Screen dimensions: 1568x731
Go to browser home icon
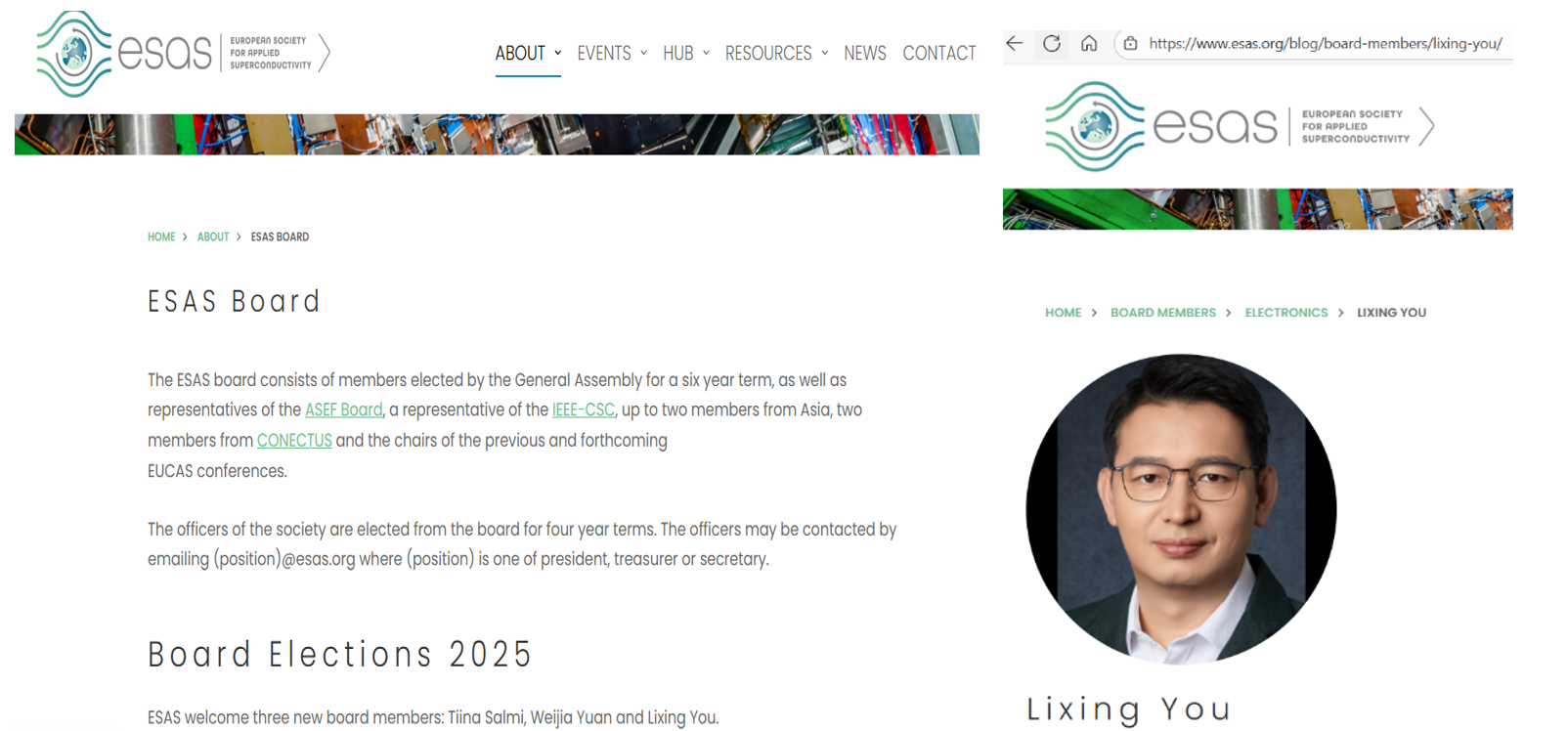tap(1089, 43)
